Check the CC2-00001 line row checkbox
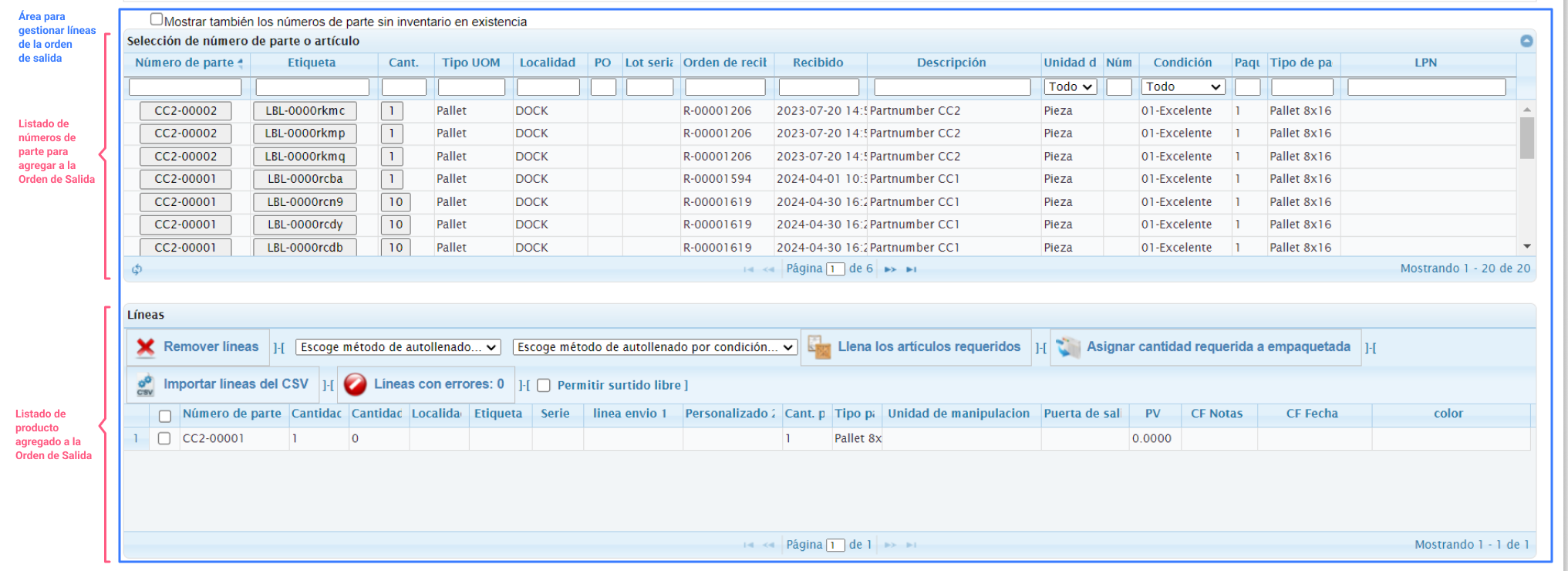This screenshot has height=571, width=1568. click(x=164, y=438)
